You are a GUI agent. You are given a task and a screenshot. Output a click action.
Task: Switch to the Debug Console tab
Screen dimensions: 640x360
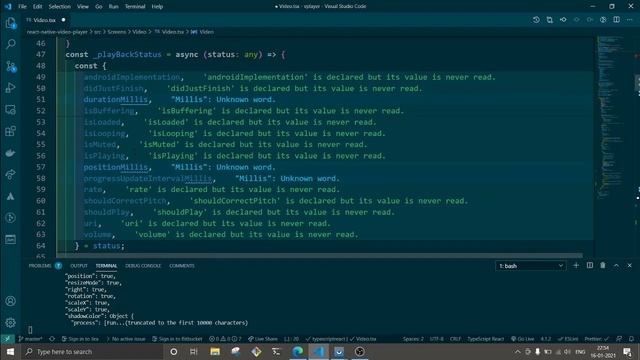143,266
